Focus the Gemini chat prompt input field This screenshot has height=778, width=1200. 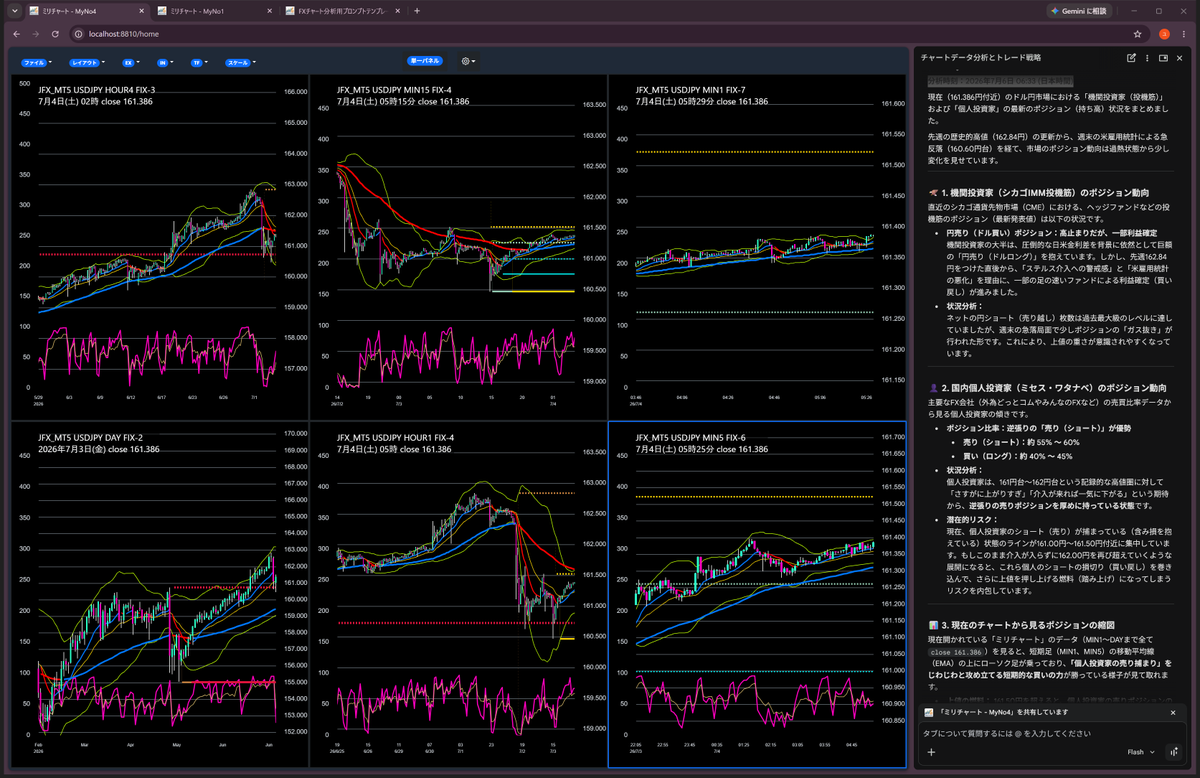pyautogui.click(x=1050, y=733)
